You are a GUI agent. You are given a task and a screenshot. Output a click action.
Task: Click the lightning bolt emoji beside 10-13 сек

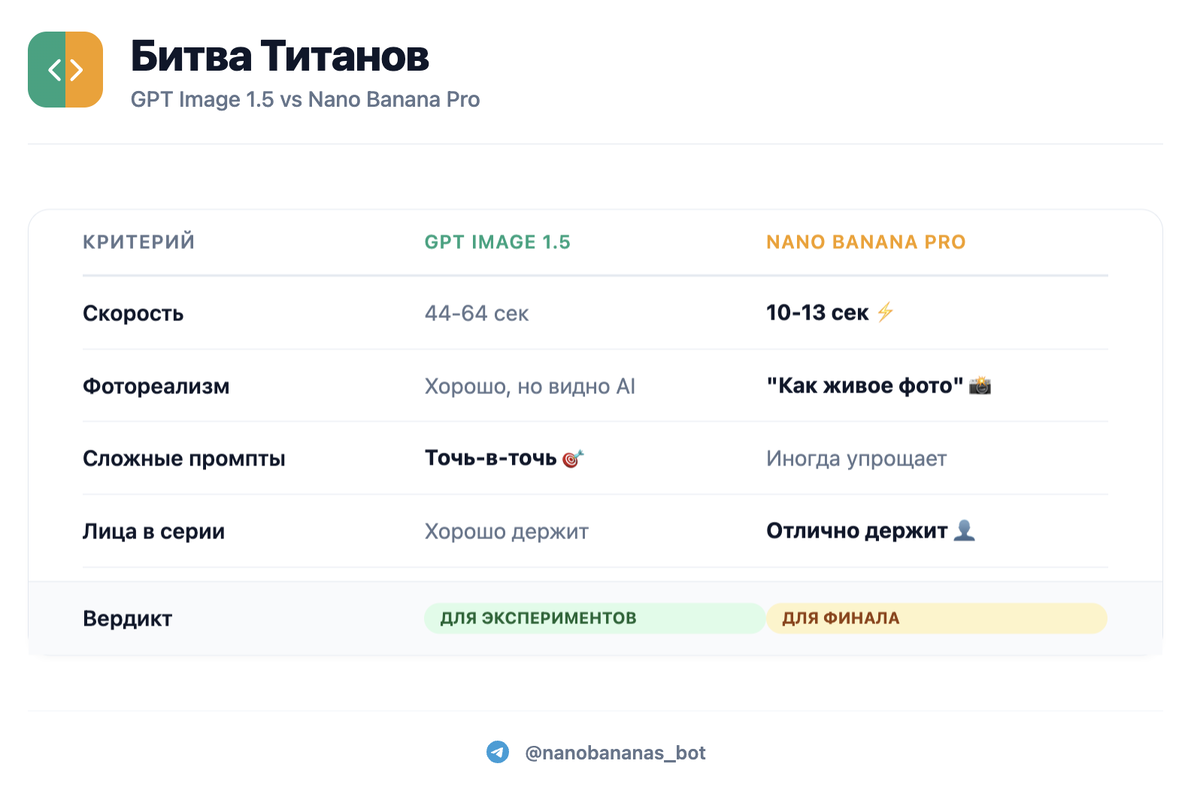pos(885,313)
